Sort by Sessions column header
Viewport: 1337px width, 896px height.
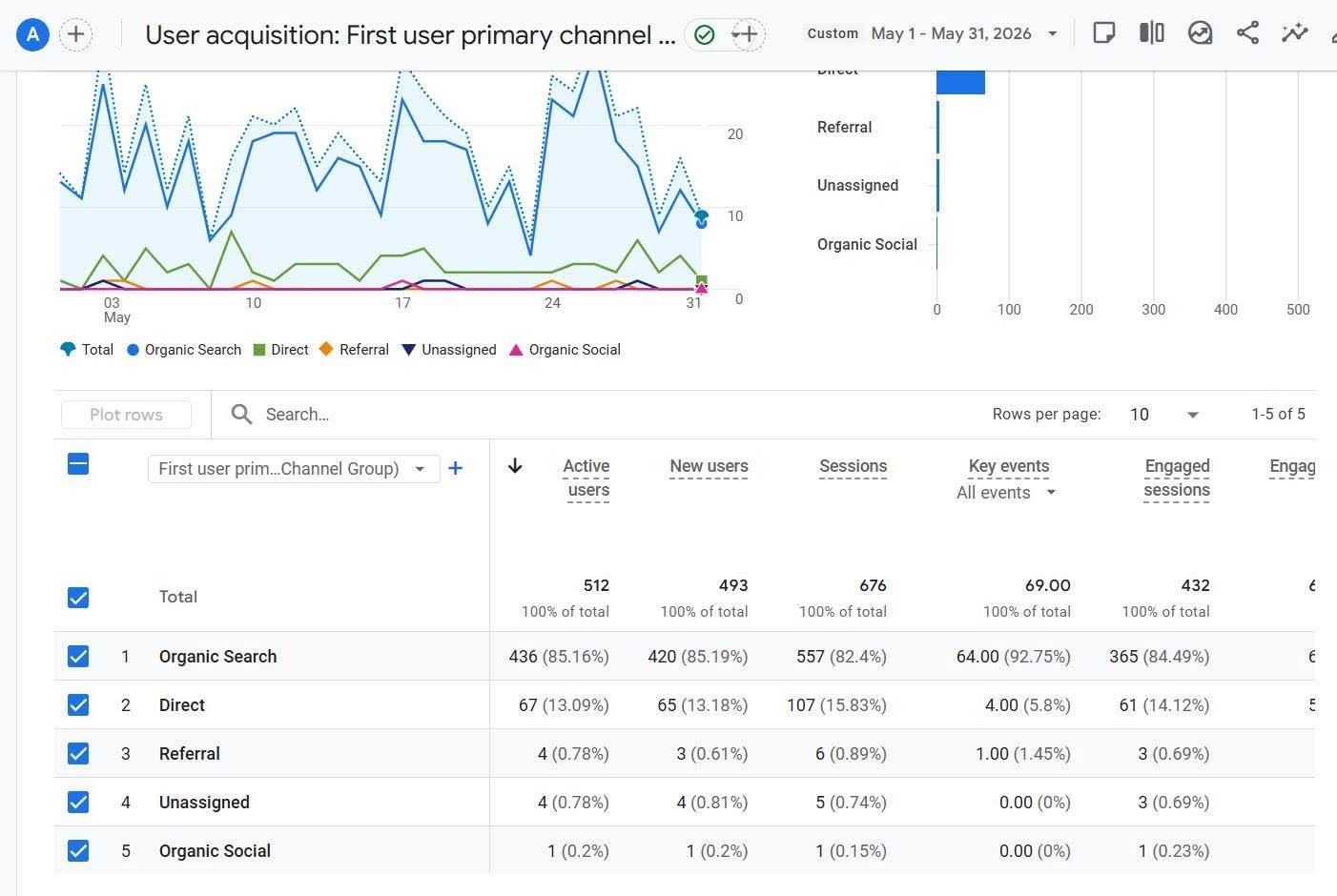(853, 466)
